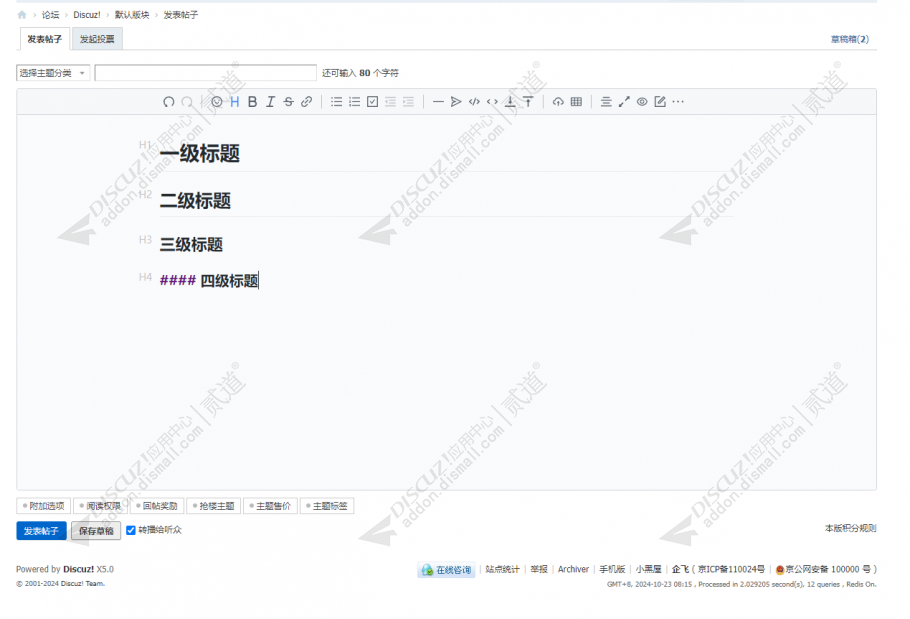Click the blockquote arrow icon
The image size is (910, 619).
coord(456,102)
